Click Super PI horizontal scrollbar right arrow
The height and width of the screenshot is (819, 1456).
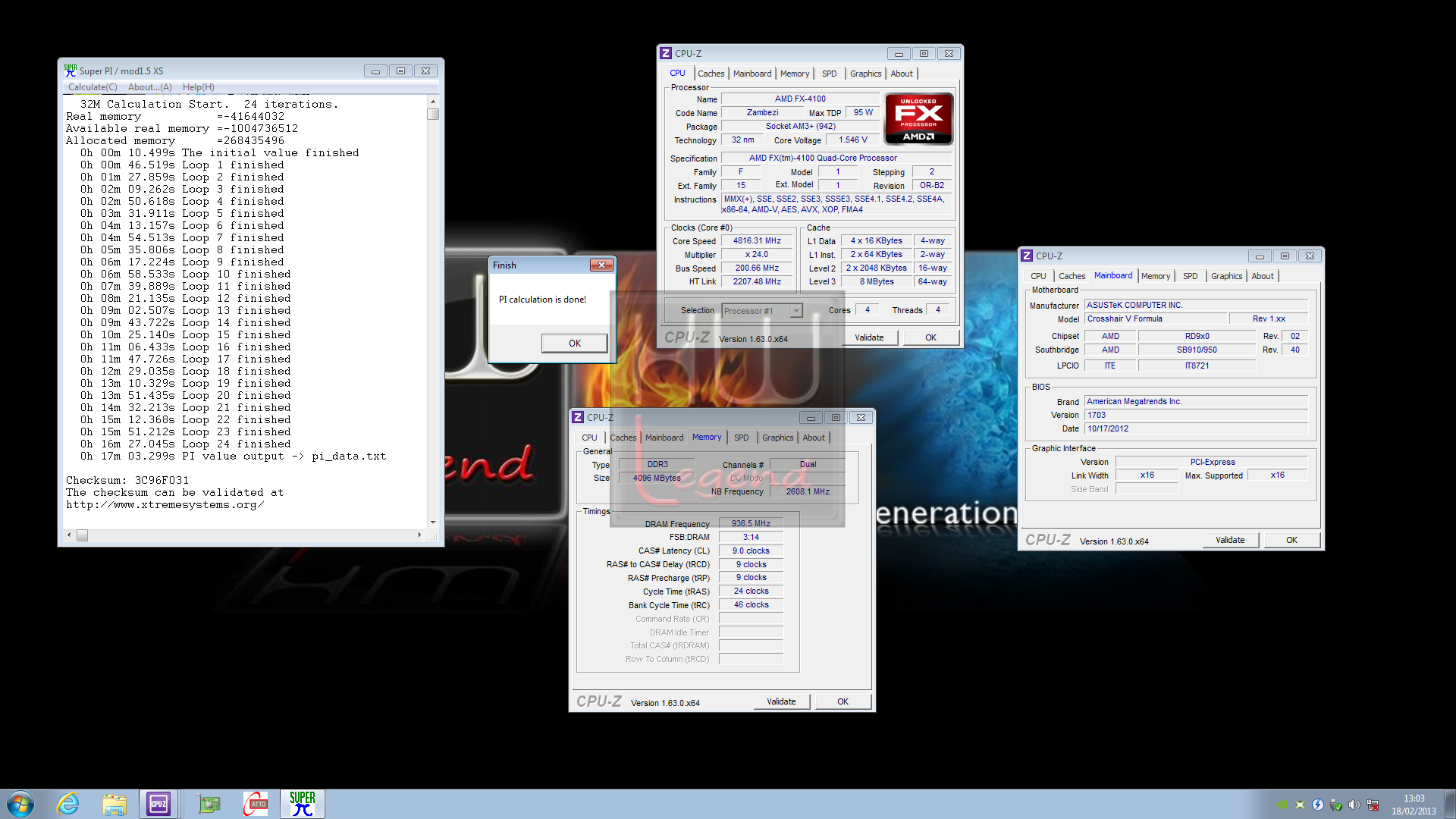pos(419,535)
